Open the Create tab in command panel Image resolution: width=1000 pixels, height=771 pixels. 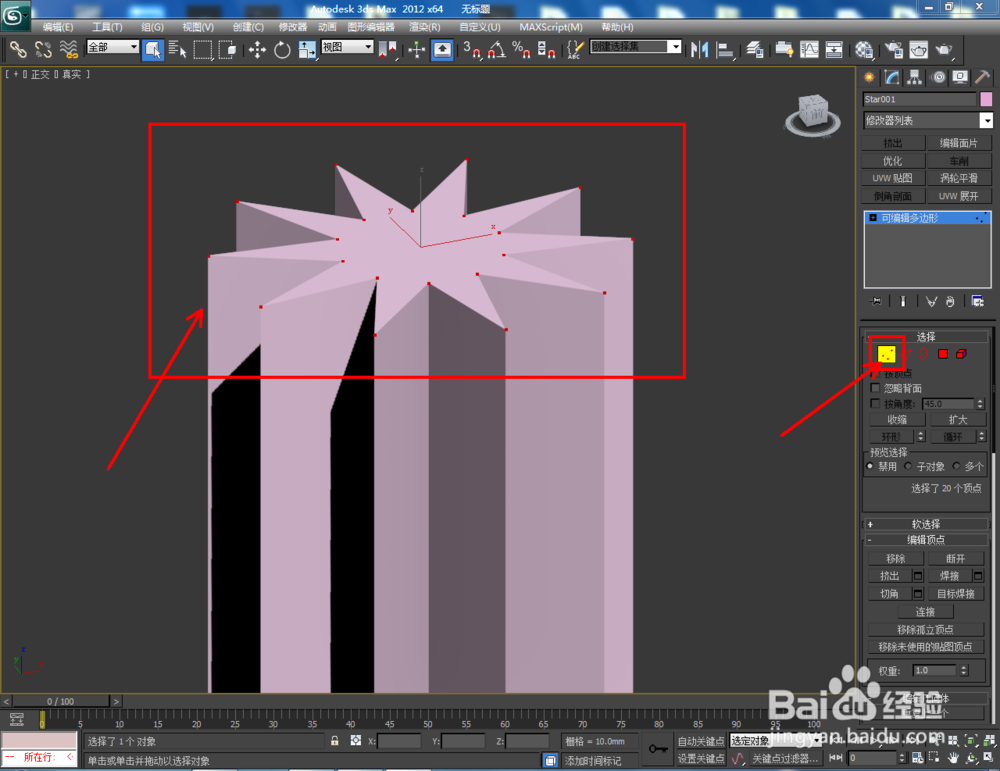[x=869, y=77]
